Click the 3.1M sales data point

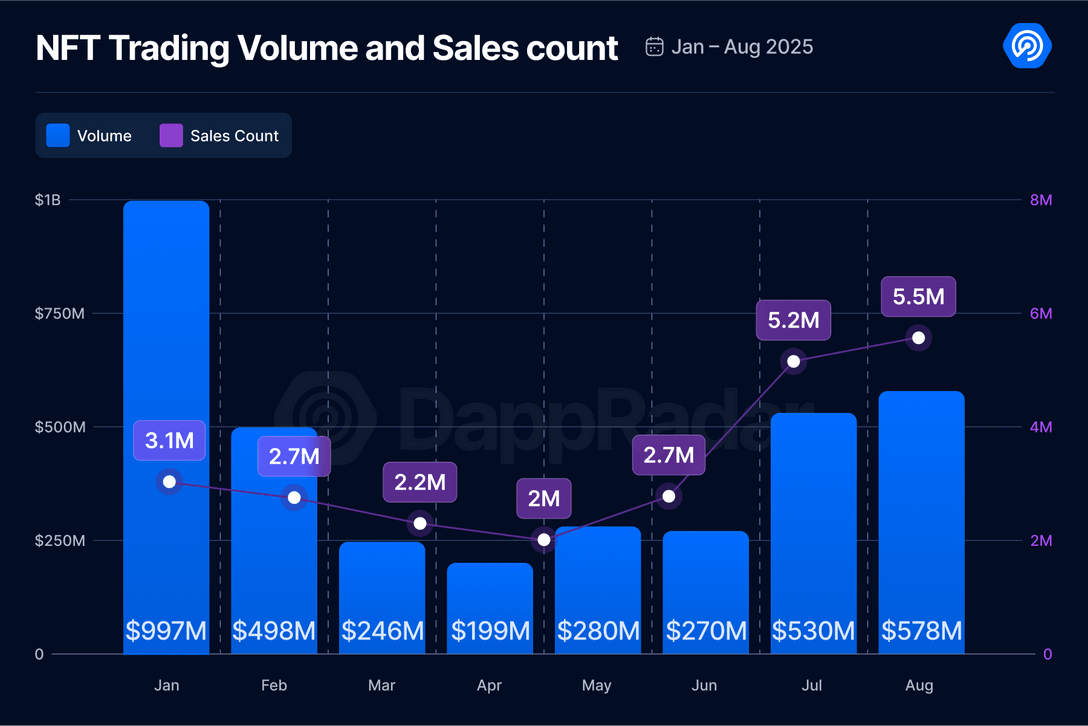click(x=169, y=482)
